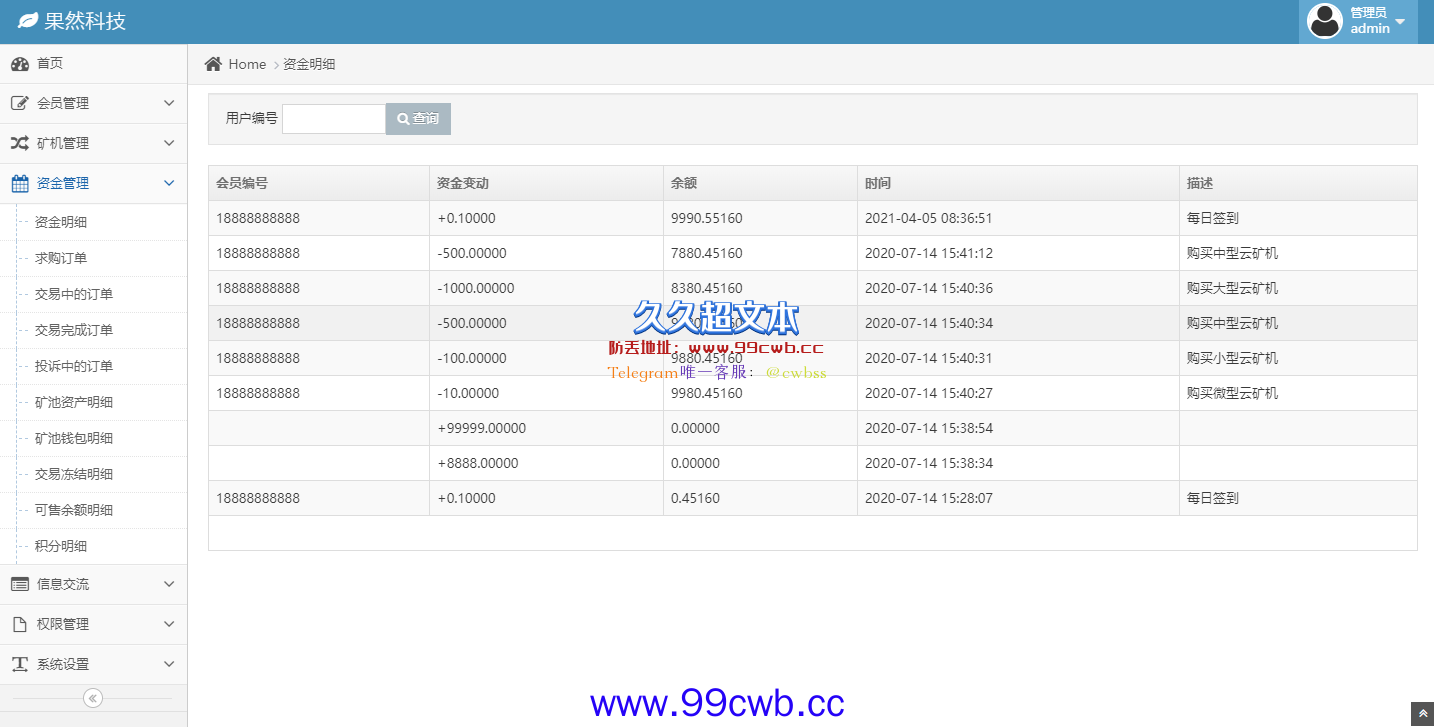This screenshot has height=727, width=1434.
Task: Click balance value 9990.55160
Action: pyautogui.click(x=707, y=218)
